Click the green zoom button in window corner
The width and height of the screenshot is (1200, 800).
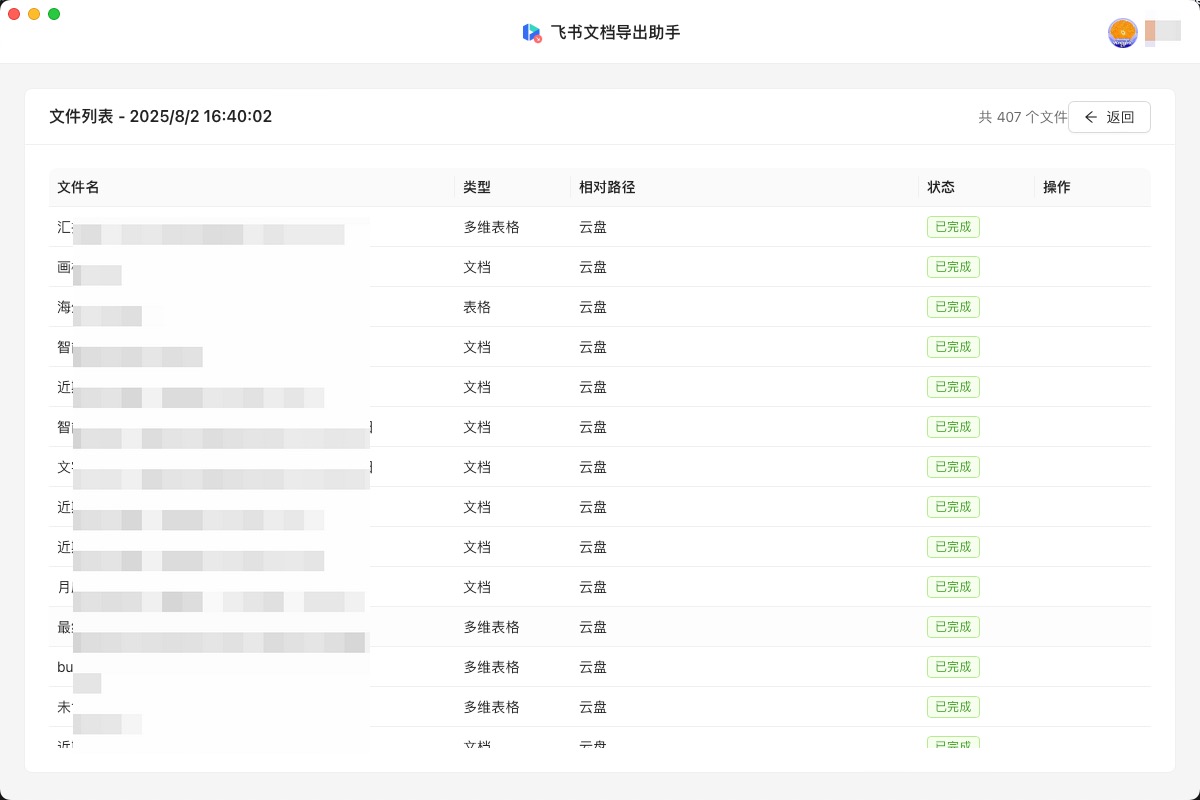coord(53,15)
